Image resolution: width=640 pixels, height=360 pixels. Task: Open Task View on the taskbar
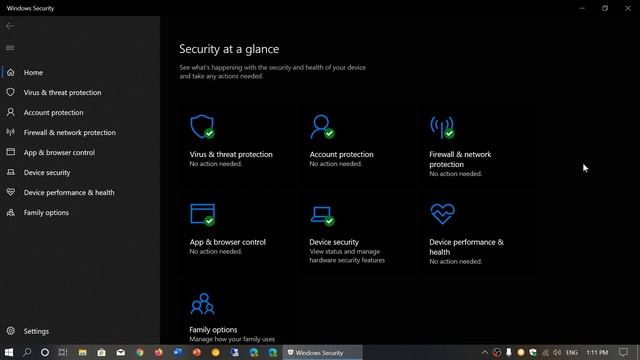tap(63, 352)
